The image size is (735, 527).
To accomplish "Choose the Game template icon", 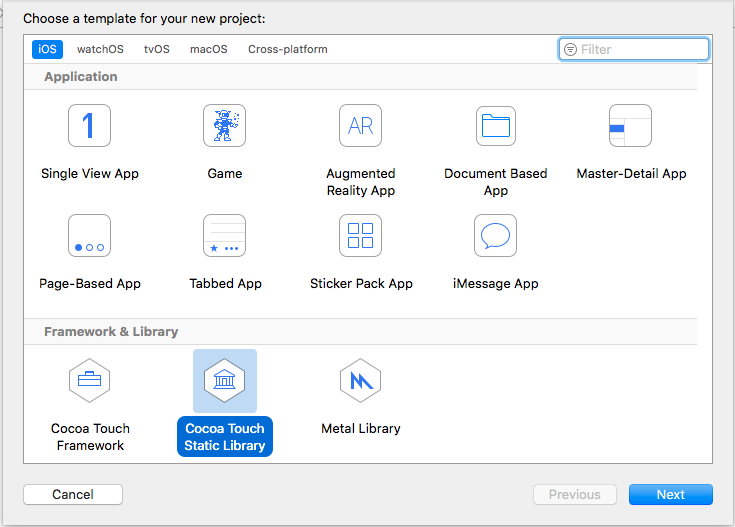I will point(224,126).
